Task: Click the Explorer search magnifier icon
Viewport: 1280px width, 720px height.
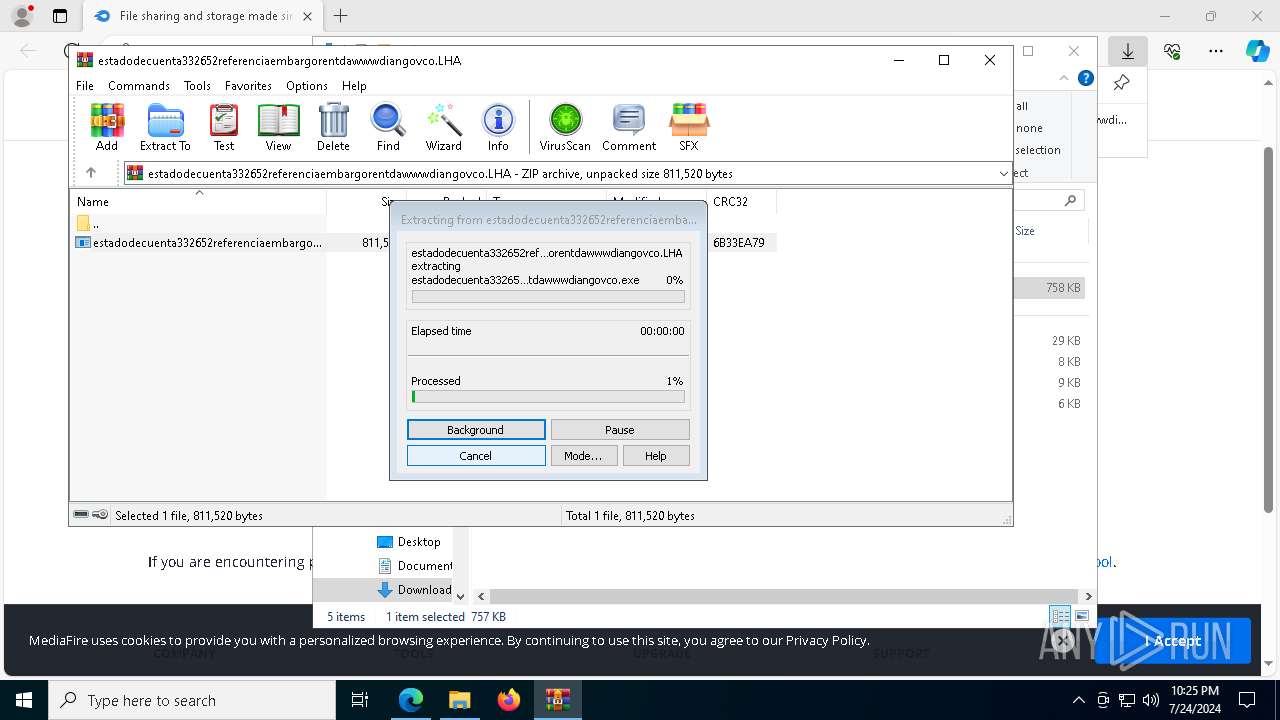Action: click(1070, 201)
